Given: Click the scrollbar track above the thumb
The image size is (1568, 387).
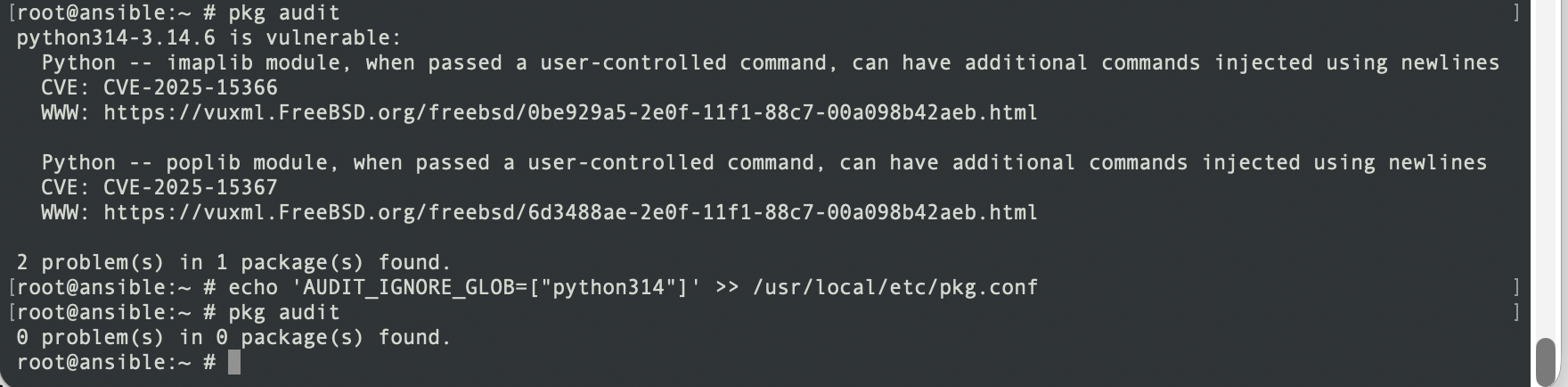Looking at the screenshot, I should click(x=1546, y=169).
